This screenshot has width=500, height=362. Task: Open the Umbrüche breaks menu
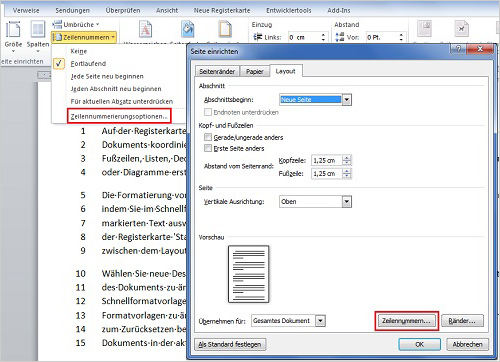point(76,24)
